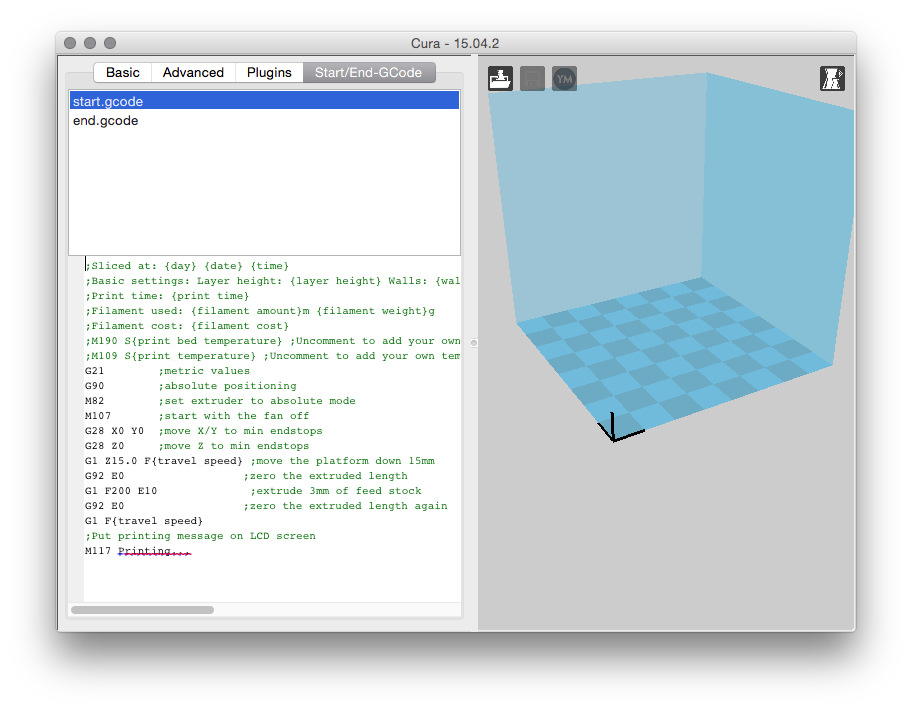912x712 pixels.
Task: Select end.gcode in the list
Action: (265, 120)
